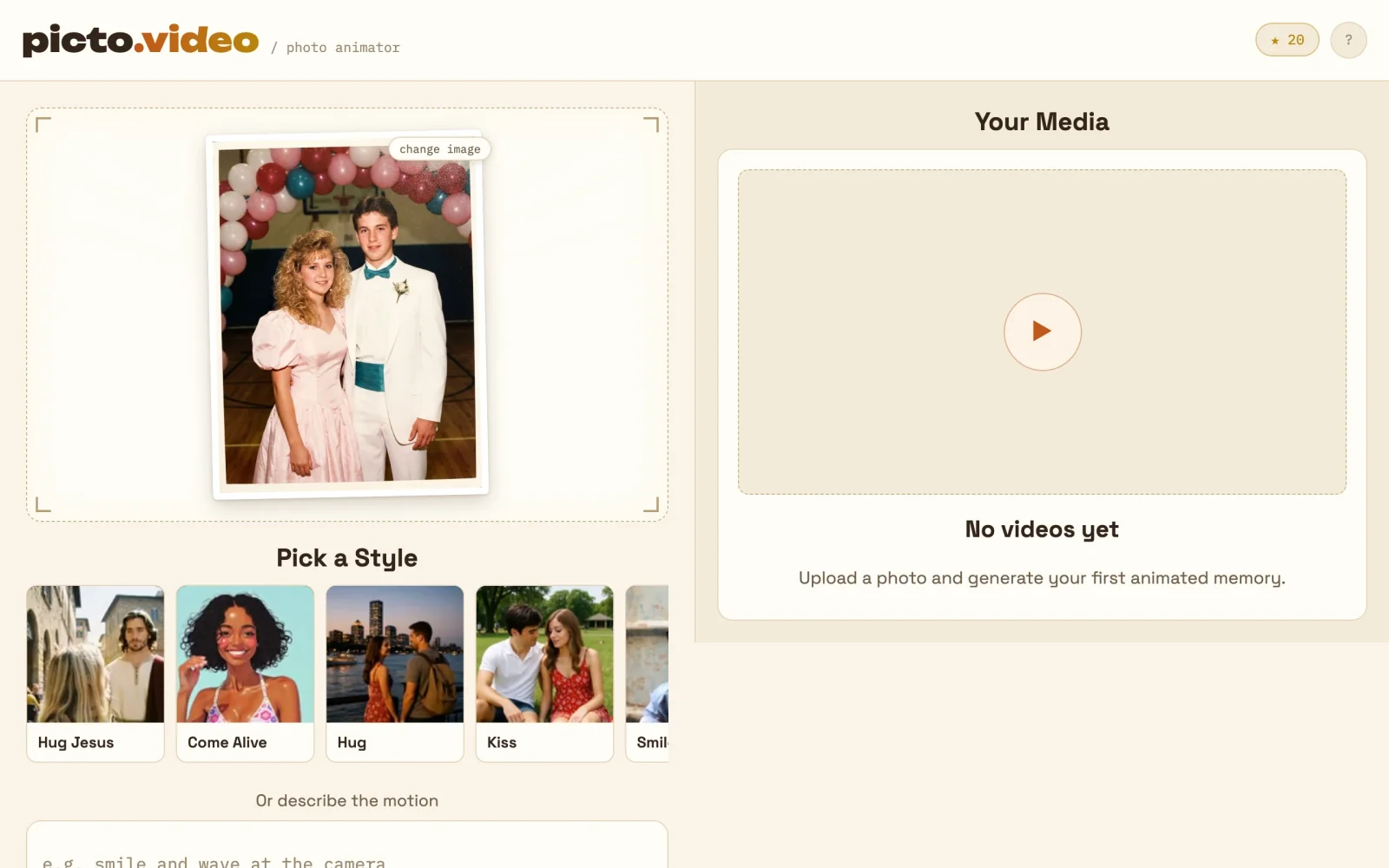Click the Pick a Style heading
The height and width of the screenshot is (868, 1389).
[x=347, y=557]
